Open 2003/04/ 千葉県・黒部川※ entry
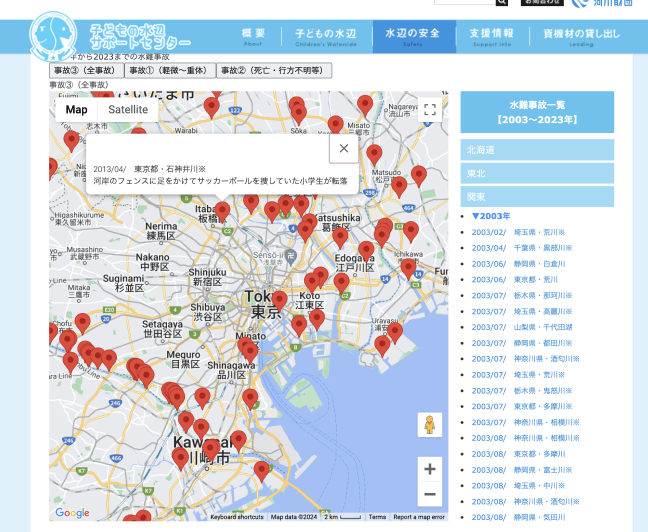Image resolution: width=648 pixels, height=532 pixels. click(x=522, y=248)
